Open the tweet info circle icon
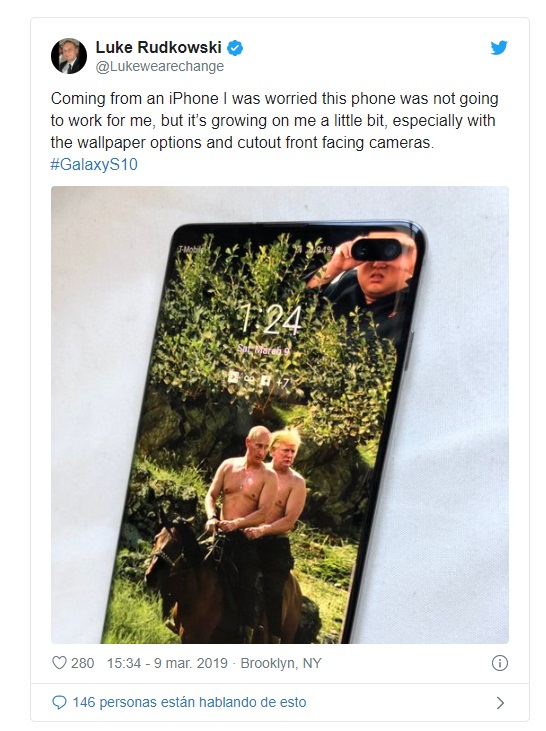 [500, 663]
